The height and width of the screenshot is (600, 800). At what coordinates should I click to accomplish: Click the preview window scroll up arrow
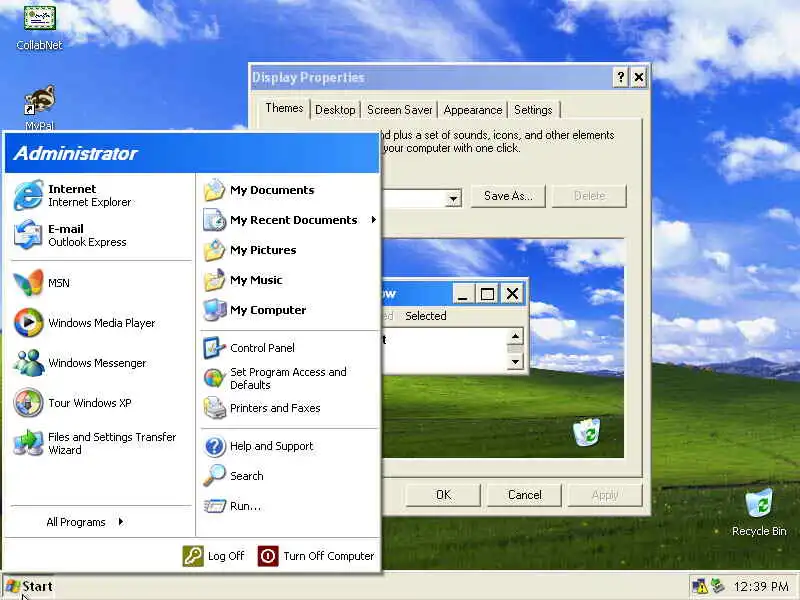click(515, 336)
